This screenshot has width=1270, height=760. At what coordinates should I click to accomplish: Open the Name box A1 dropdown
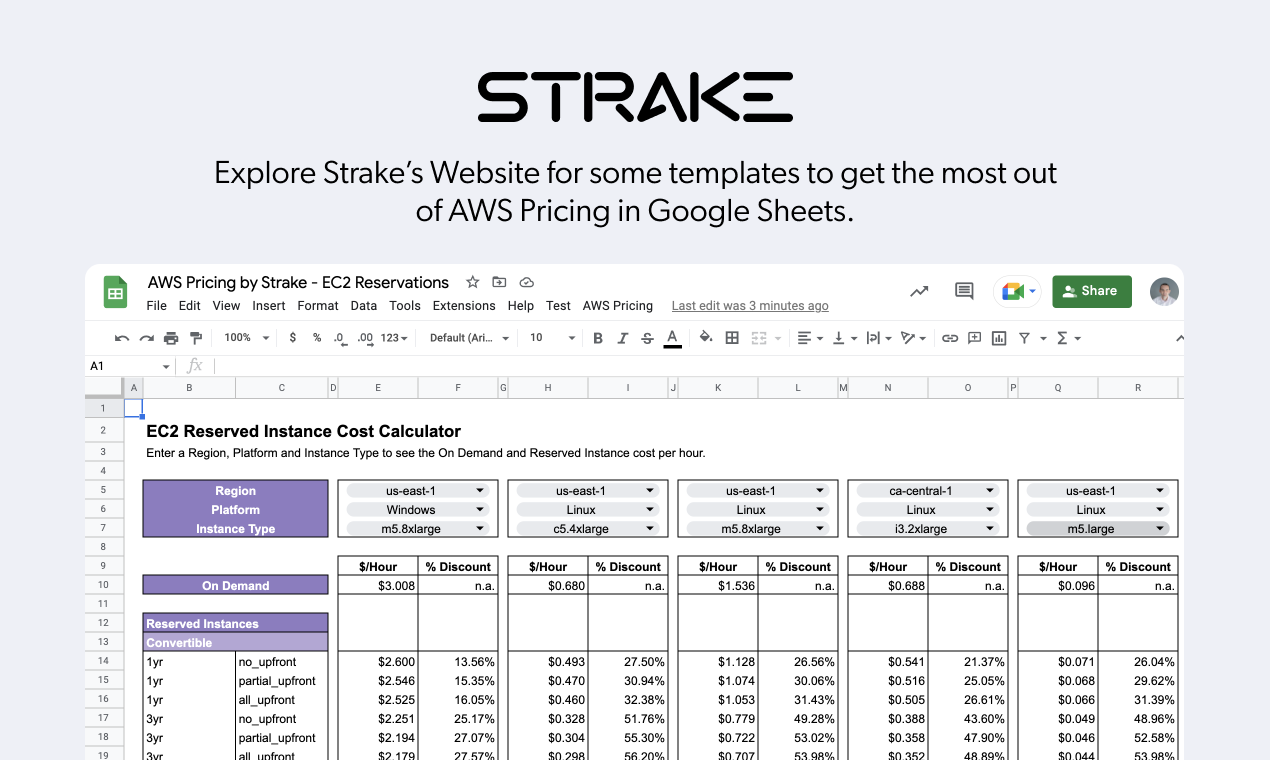[x=166, y=367]
